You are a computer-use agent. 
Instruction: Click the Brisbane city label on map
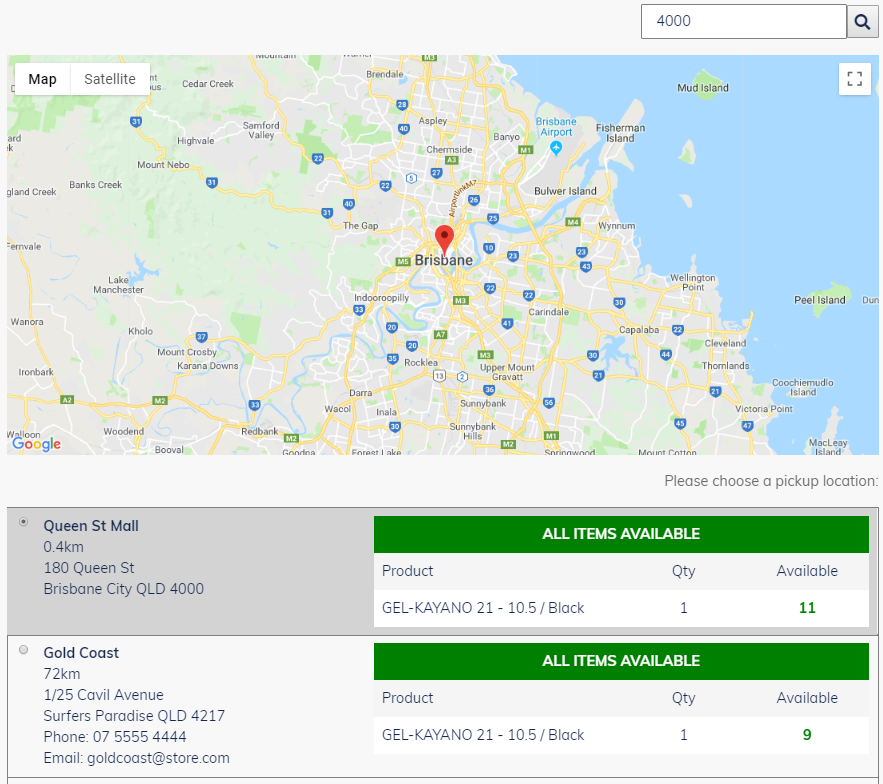444,260
